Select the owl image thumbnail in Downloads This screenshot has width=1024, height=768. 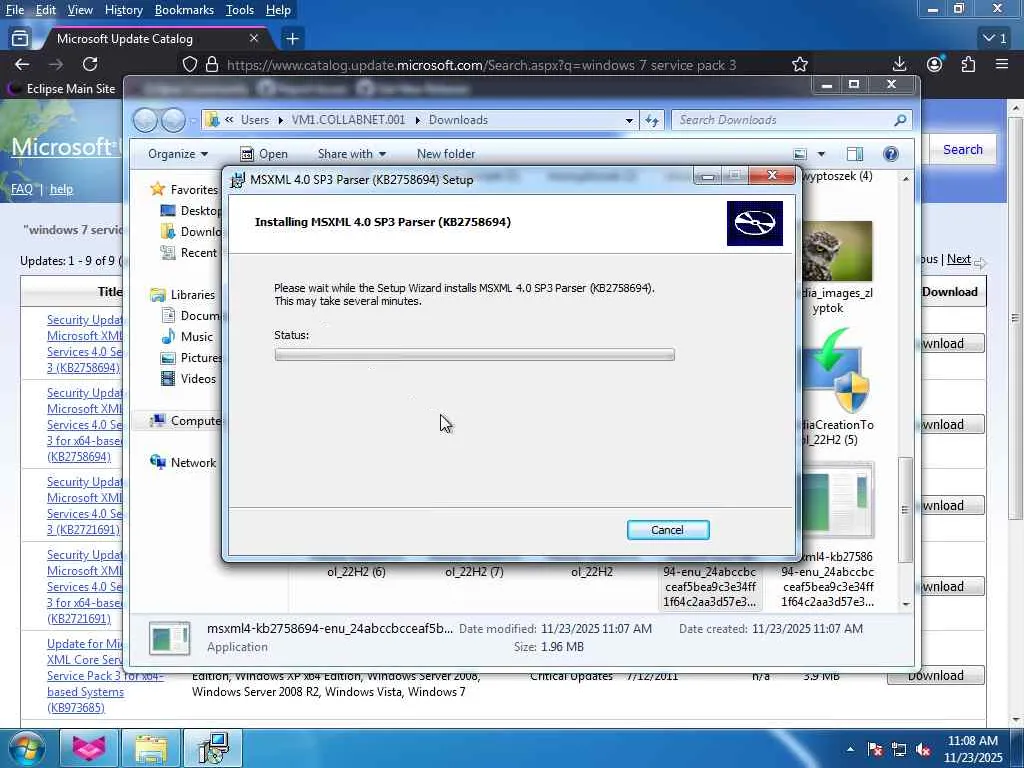pos(837,251)
